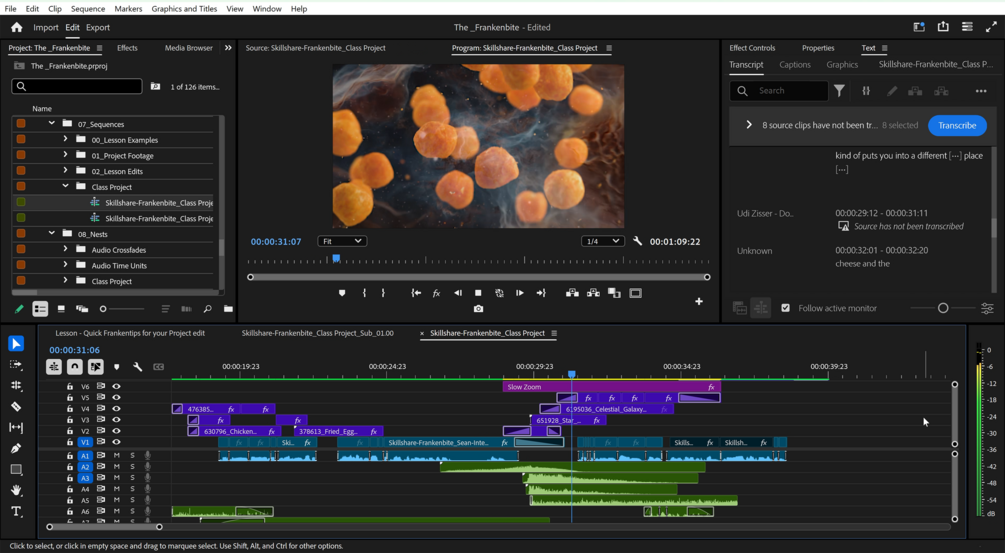Click the Transcribe button
Image resolution: width=1005 pixels, height=553 pixels.
pyautogui.click(x=957, y=126)
